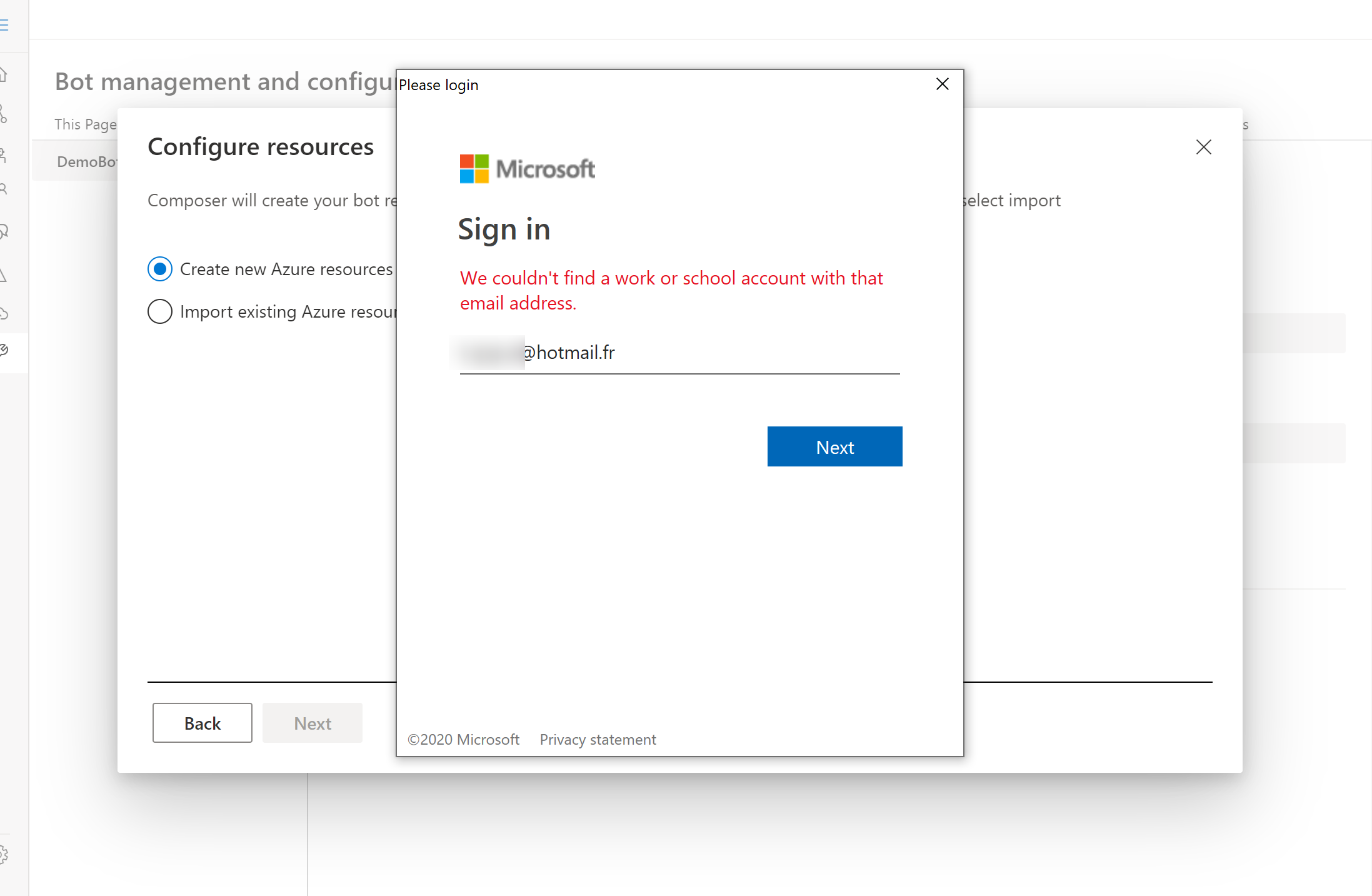Go to the Home icon in the sidebar
This screenshot has width=1372, height=896.
click(4, 75)
